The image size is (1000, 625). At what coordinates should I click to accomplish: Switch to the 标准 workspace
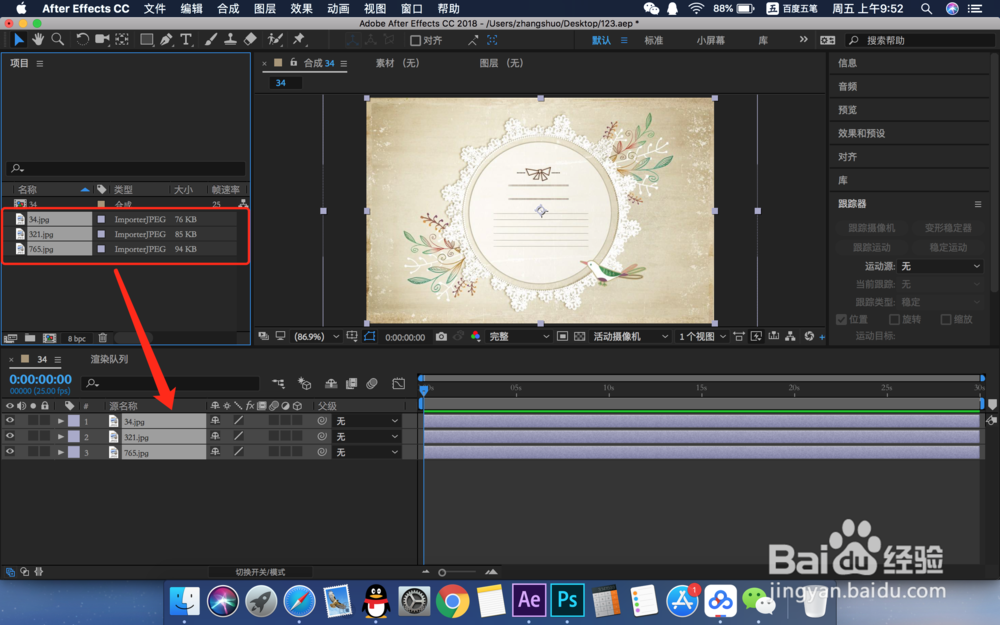pos(653,40)
